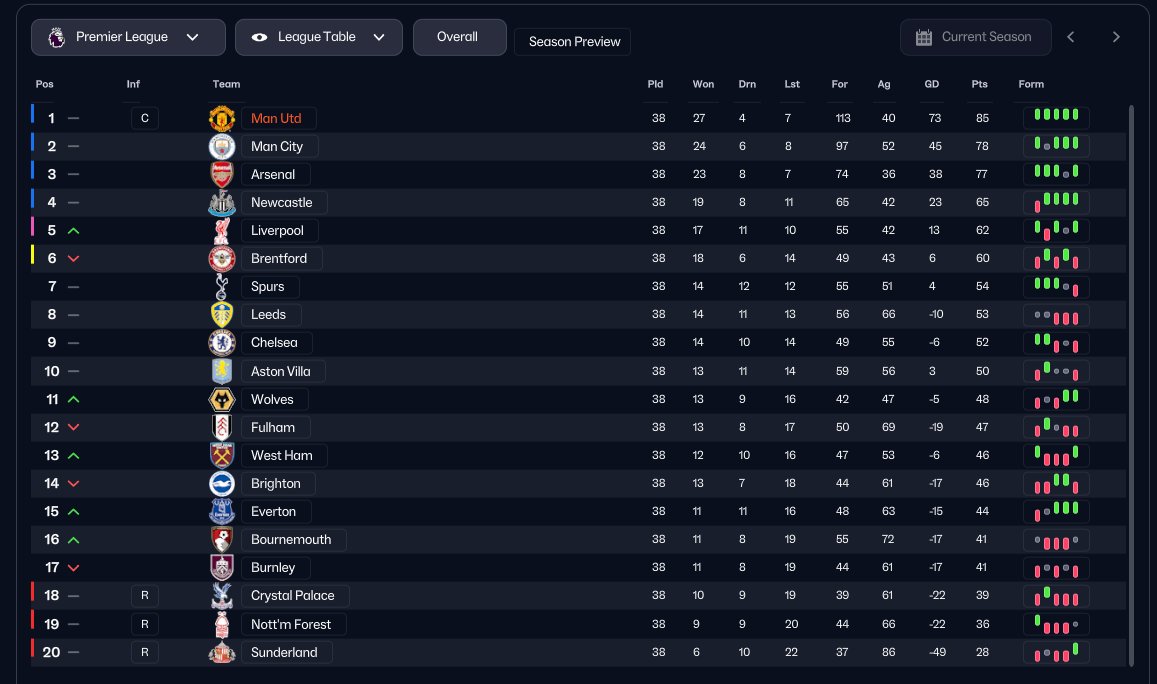Click the calendar icon beside Current Season
1157x684 pixels.
point(923,37)
